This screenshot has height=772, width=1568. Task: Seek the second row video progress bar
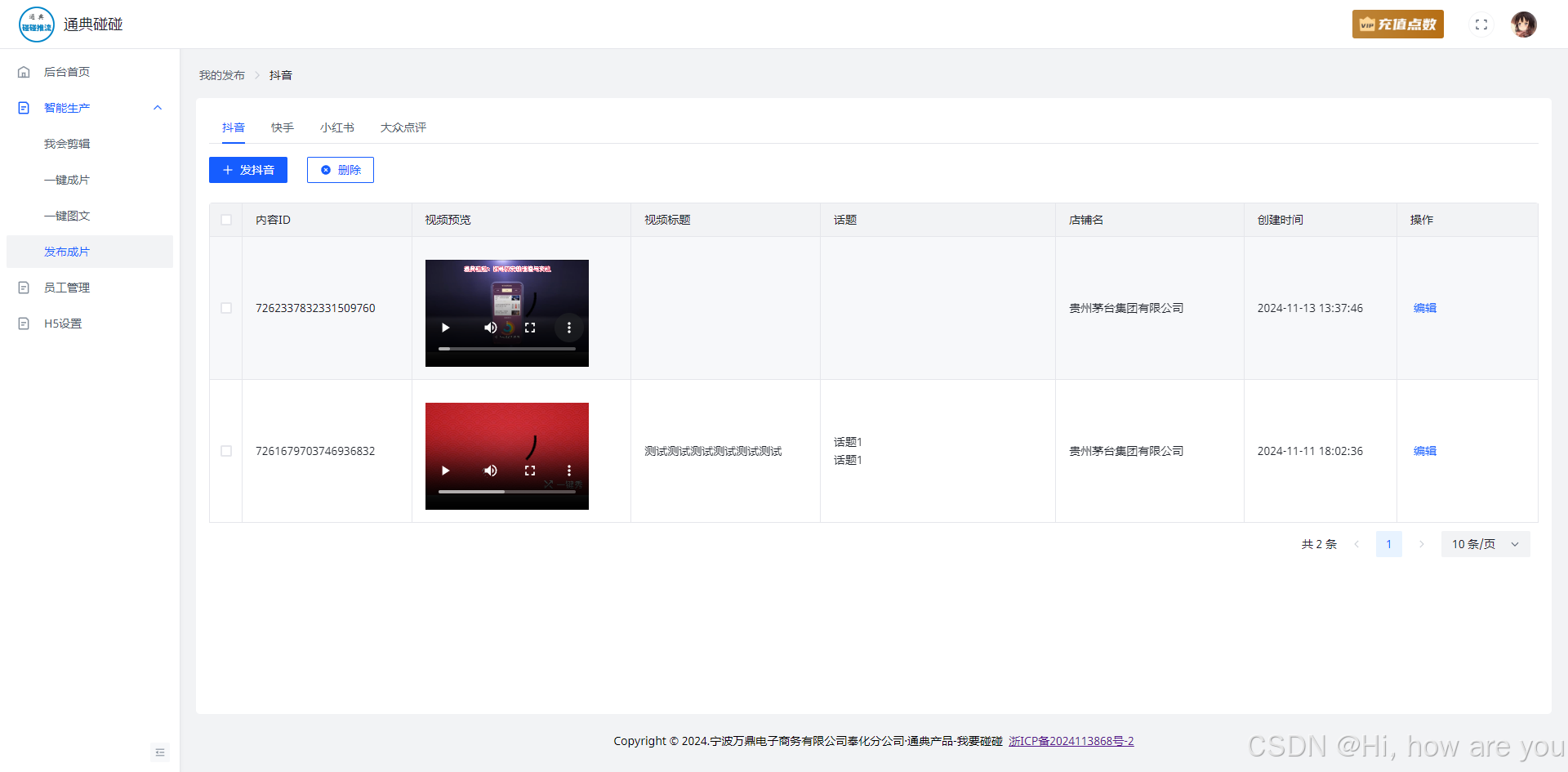point(507,492)
